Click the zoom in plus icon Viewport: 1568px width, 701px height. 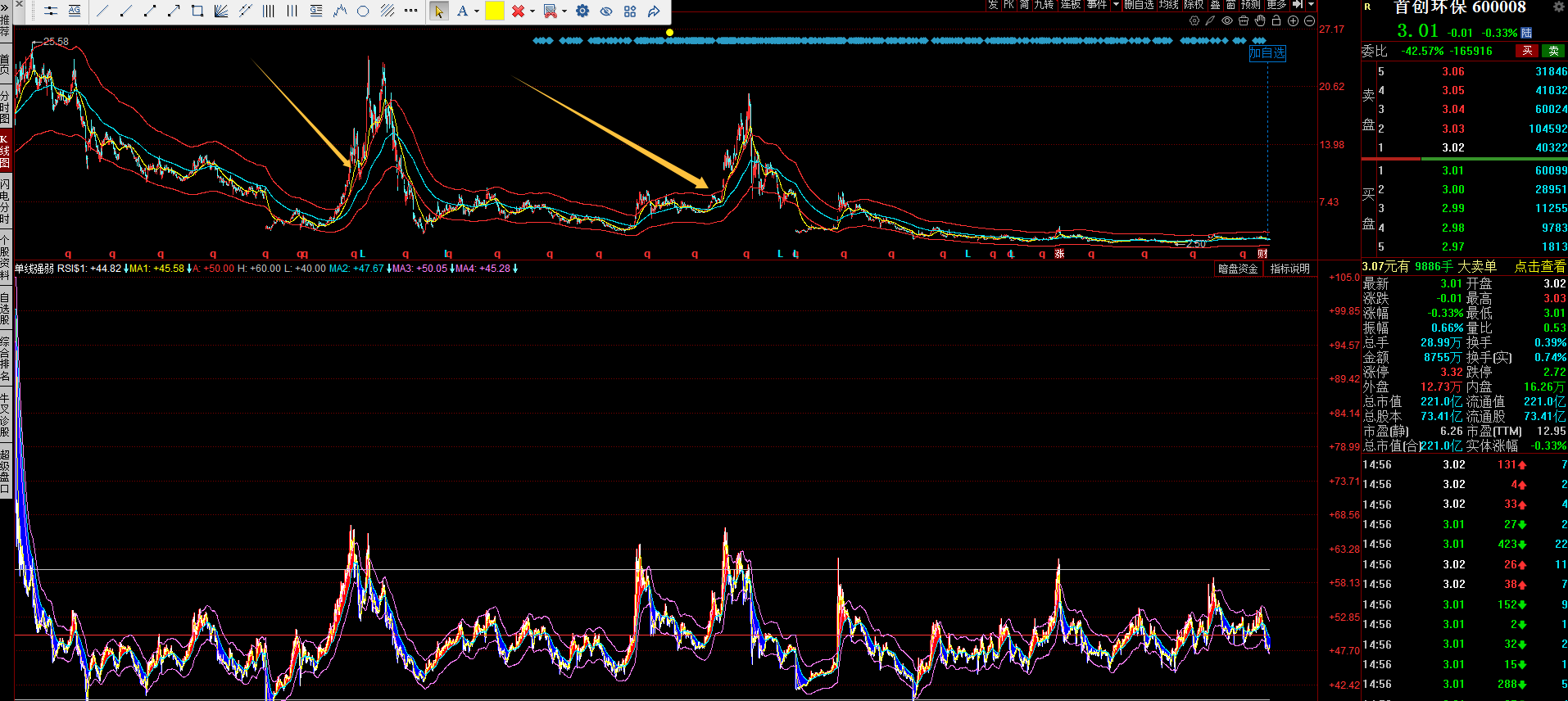(x=1293, y=21)
